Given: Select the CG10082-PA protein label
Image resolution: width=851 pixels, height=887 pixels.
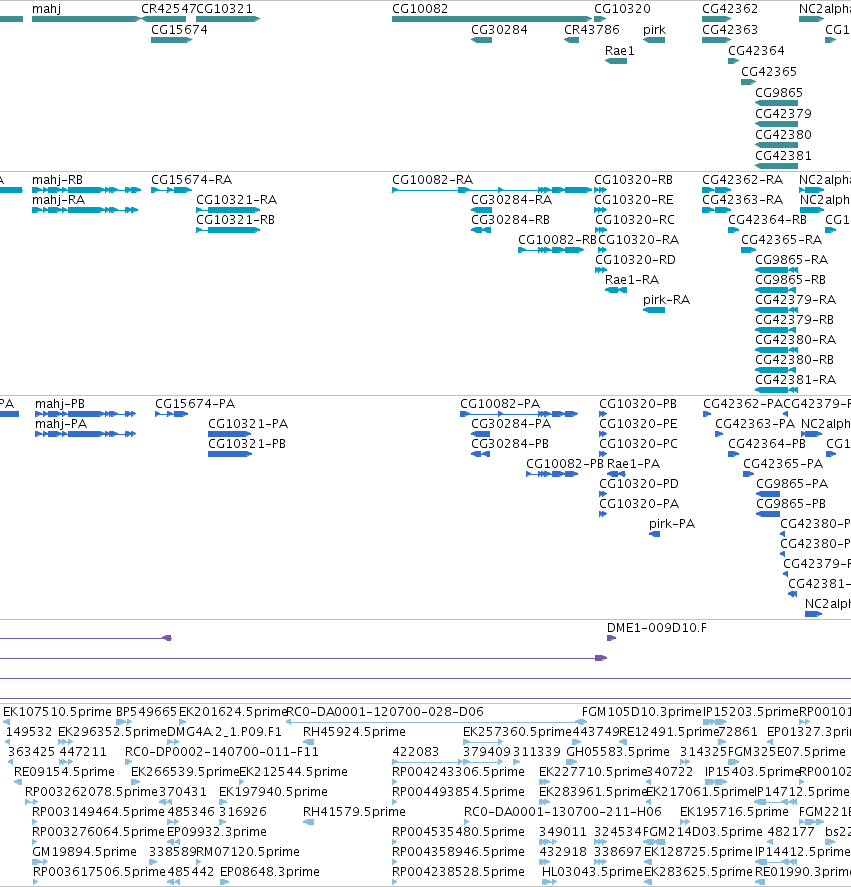Looking at the screenshot, I should point(500,404).
